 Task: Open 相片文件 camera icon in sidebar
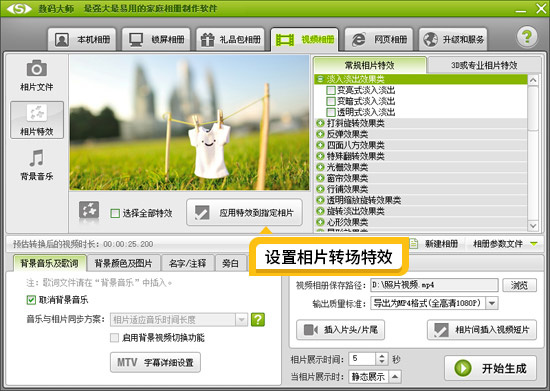(36, 68)
